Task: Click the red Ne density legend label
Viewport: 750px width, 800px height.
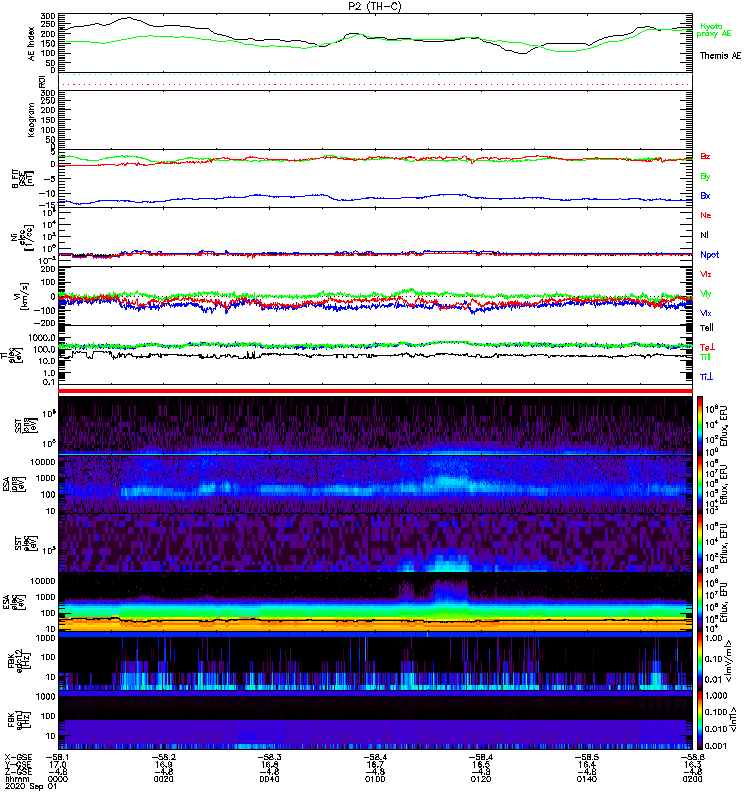Action: (x=706, y=215)
